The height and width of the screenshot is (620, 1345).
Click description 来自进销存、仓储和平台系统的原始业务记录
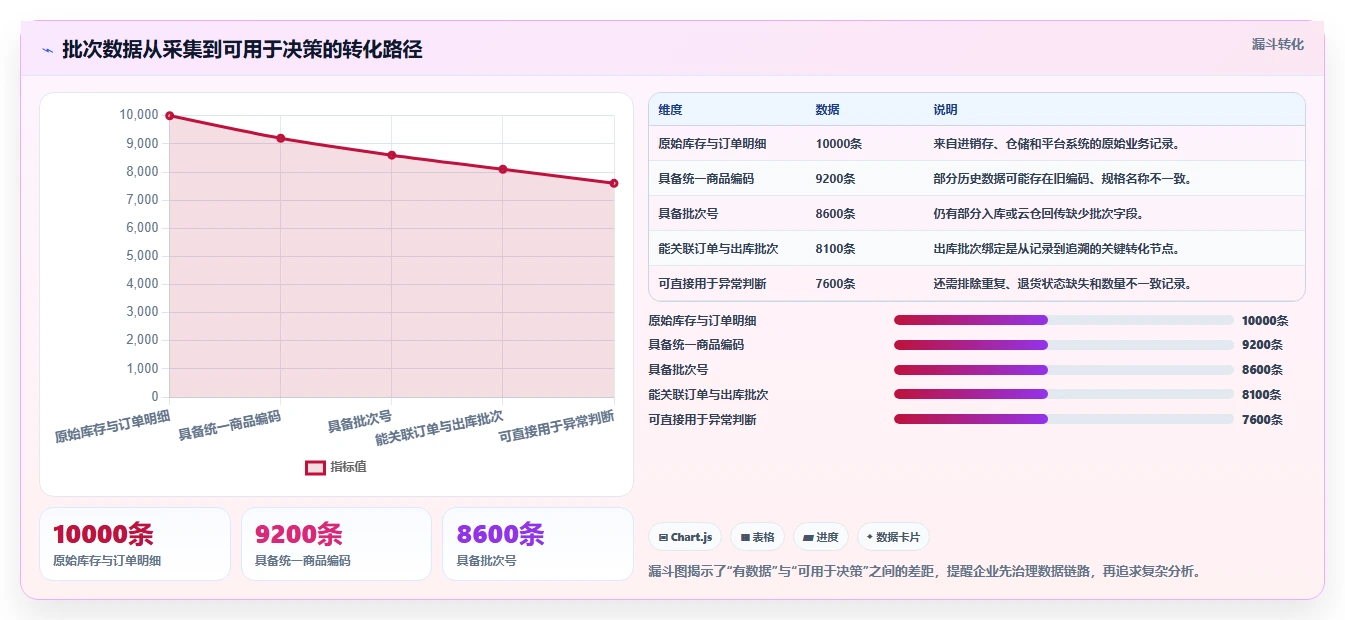click(1056, 144)
